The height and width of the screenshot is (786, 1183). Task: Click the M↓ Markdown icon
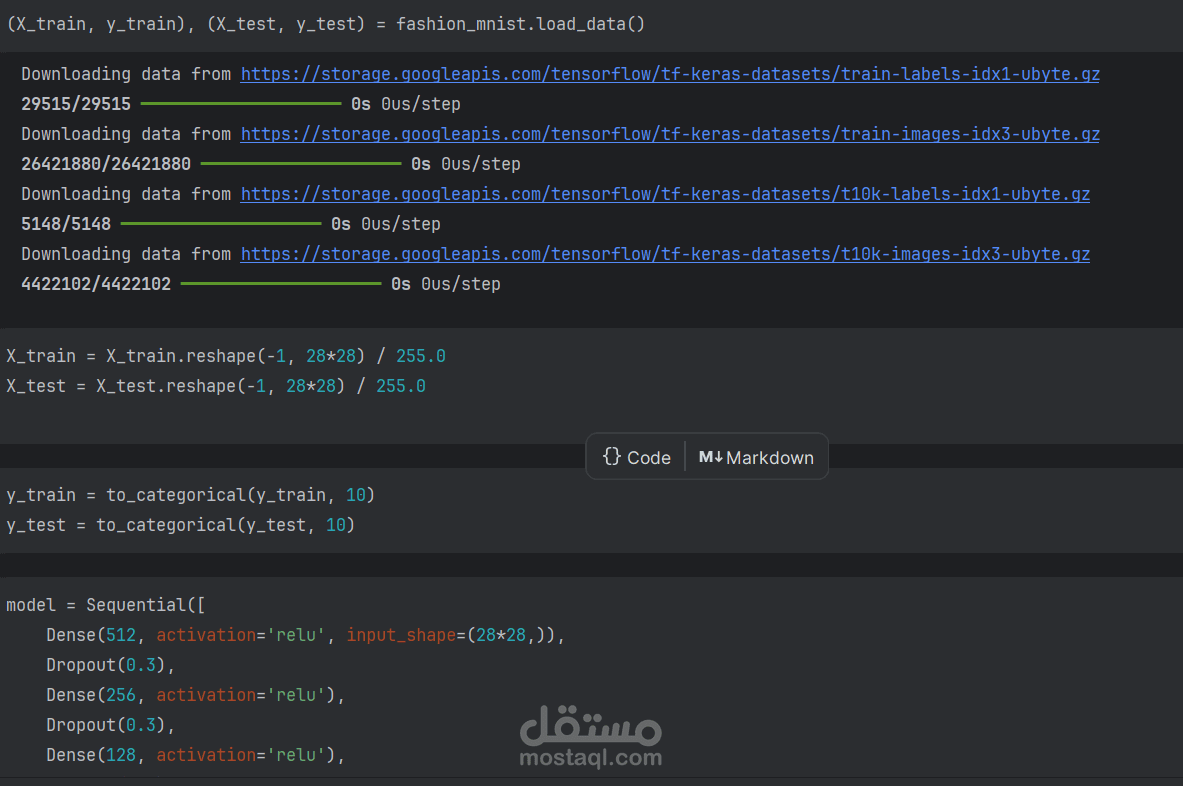[710, 457]
